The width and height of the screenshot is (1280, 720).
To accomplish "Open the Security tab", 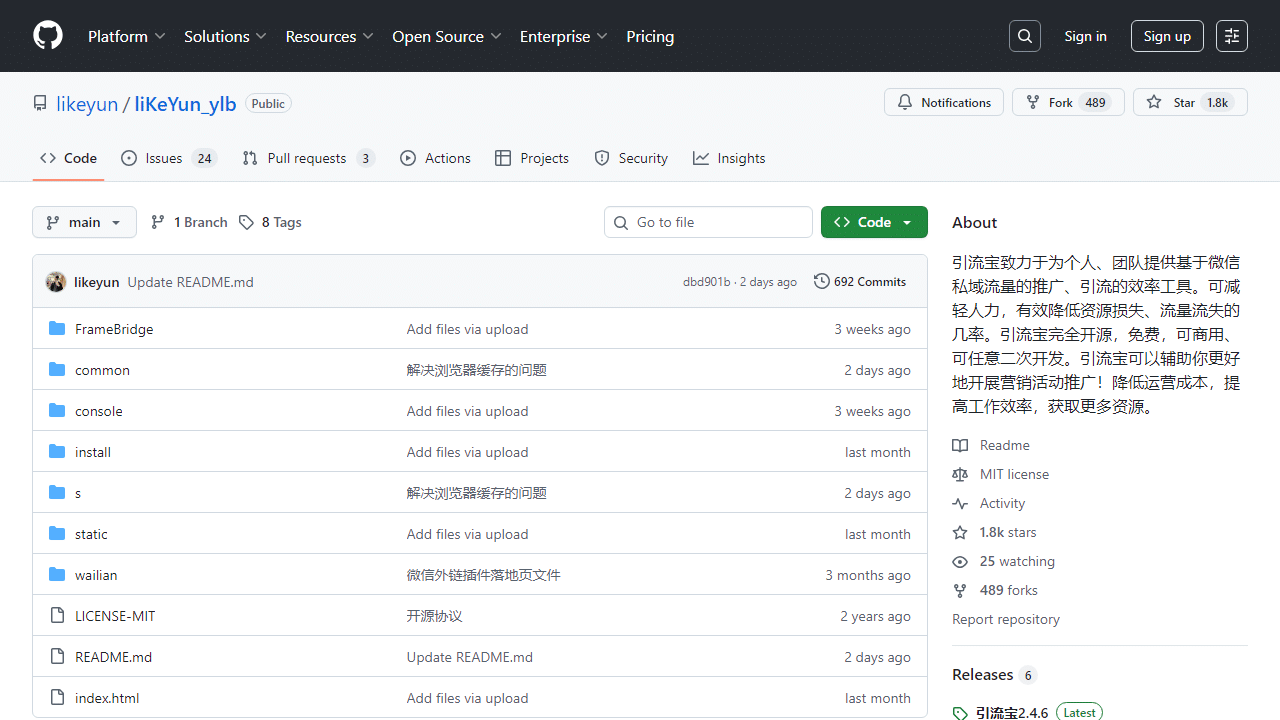I will click(x=631, y=158).
